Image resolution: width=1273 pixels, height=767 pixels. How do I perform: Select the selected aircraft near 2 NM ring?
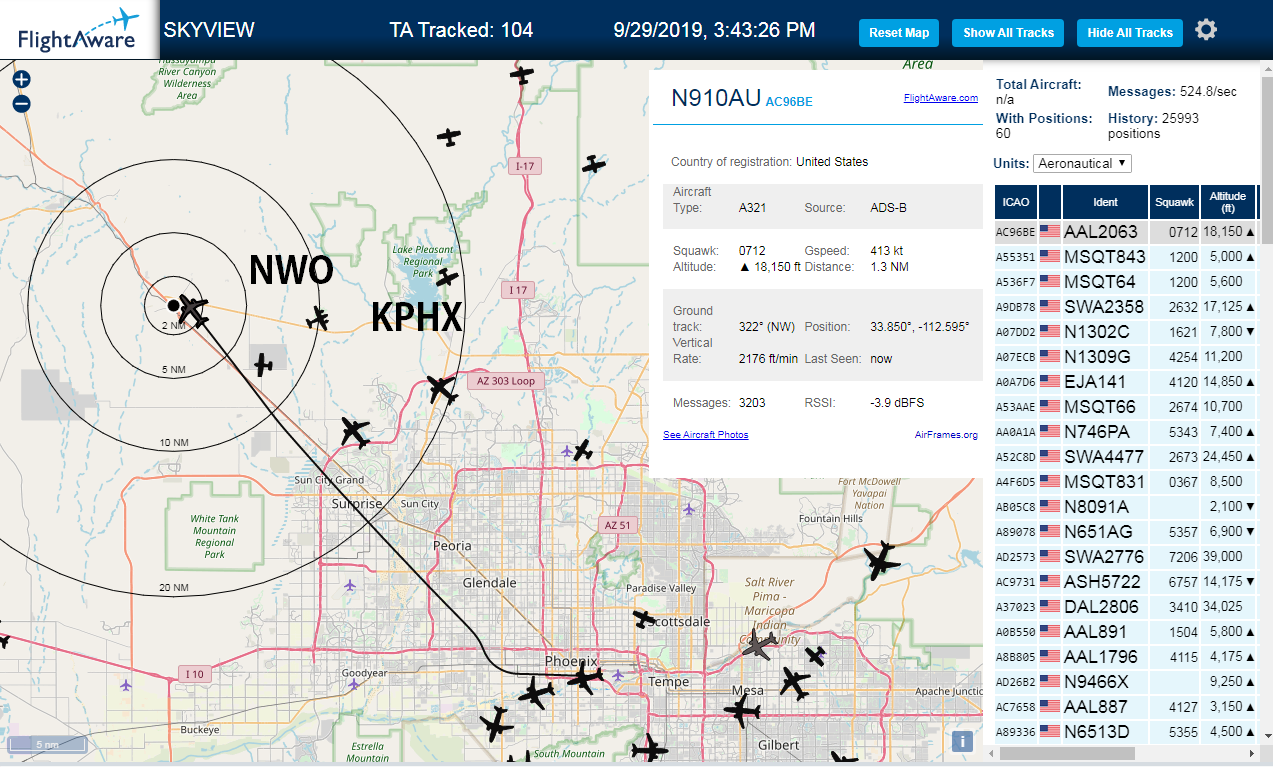[x=191, y=310]
